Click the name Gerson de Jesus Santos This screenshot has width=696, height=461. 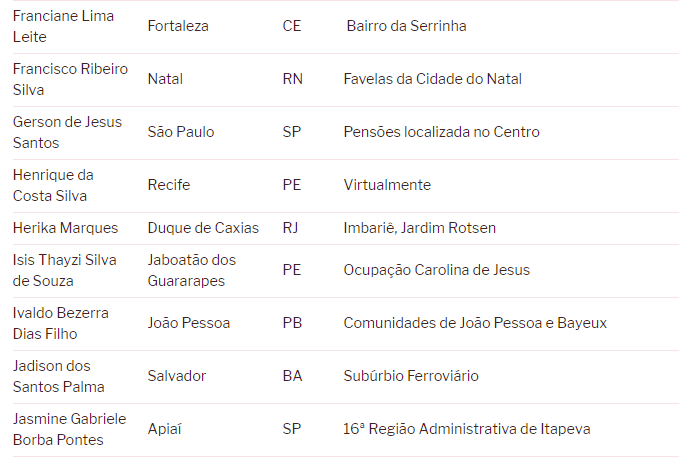67,132
